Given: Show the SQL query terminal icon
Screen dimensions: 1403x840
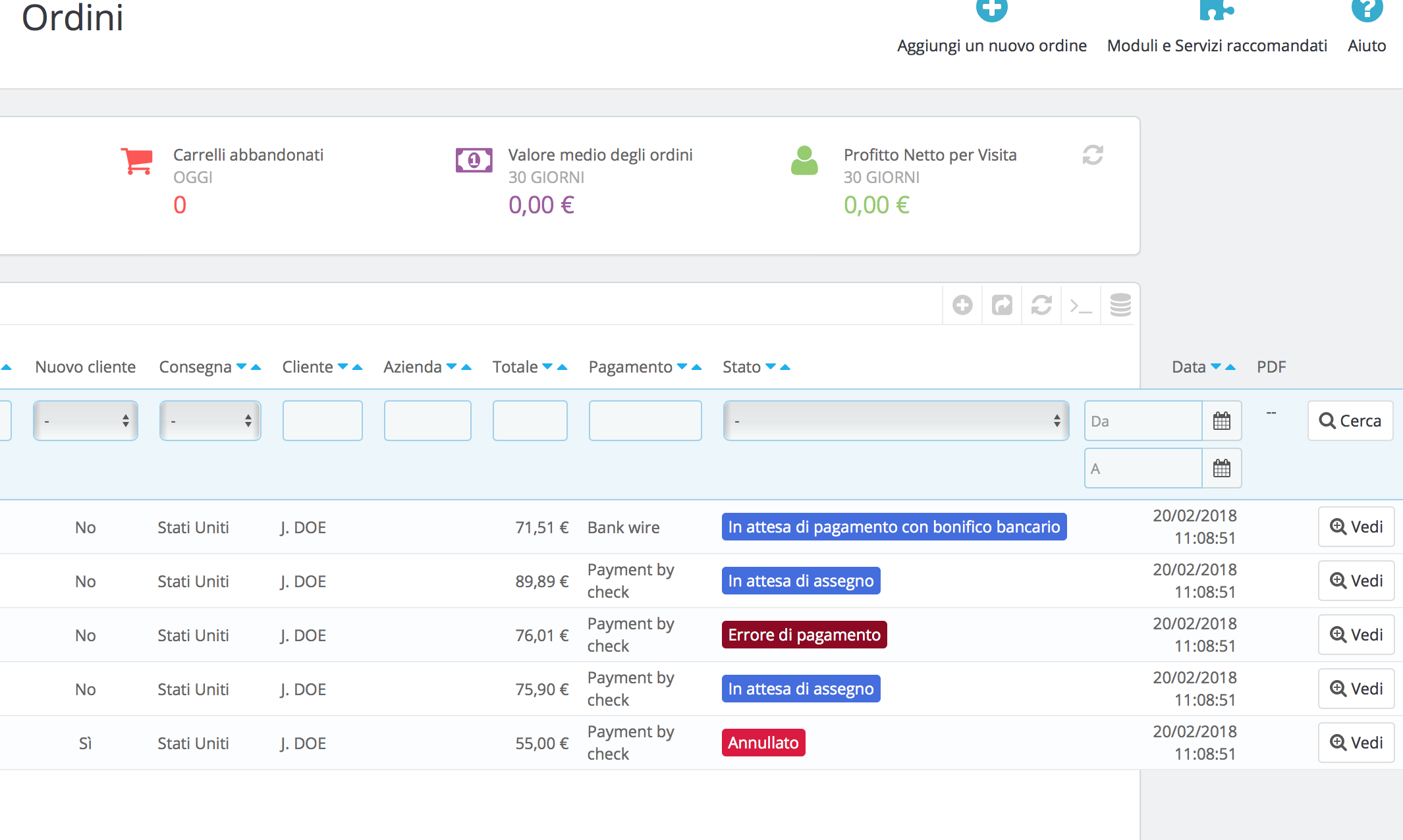Looking at the screenshot, I should pos(1081,305).
